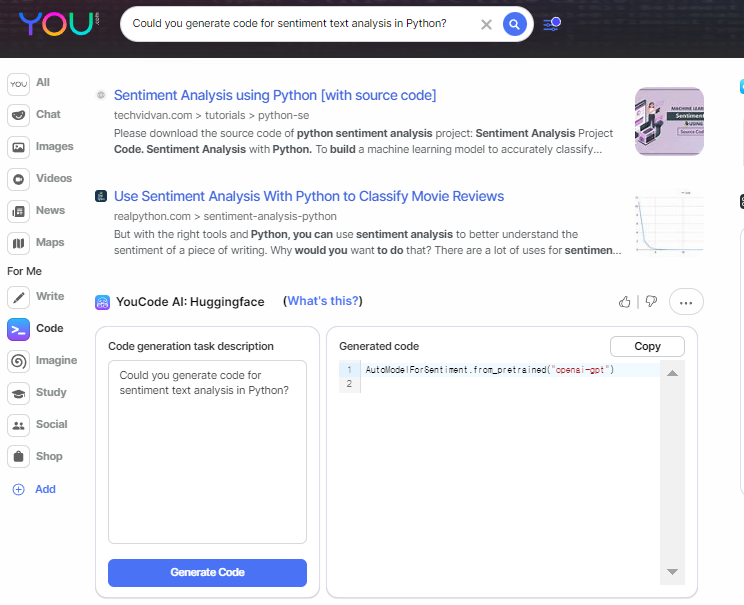Click the code task description textarea
Screen dimensions: 744x605
(207, 452)
